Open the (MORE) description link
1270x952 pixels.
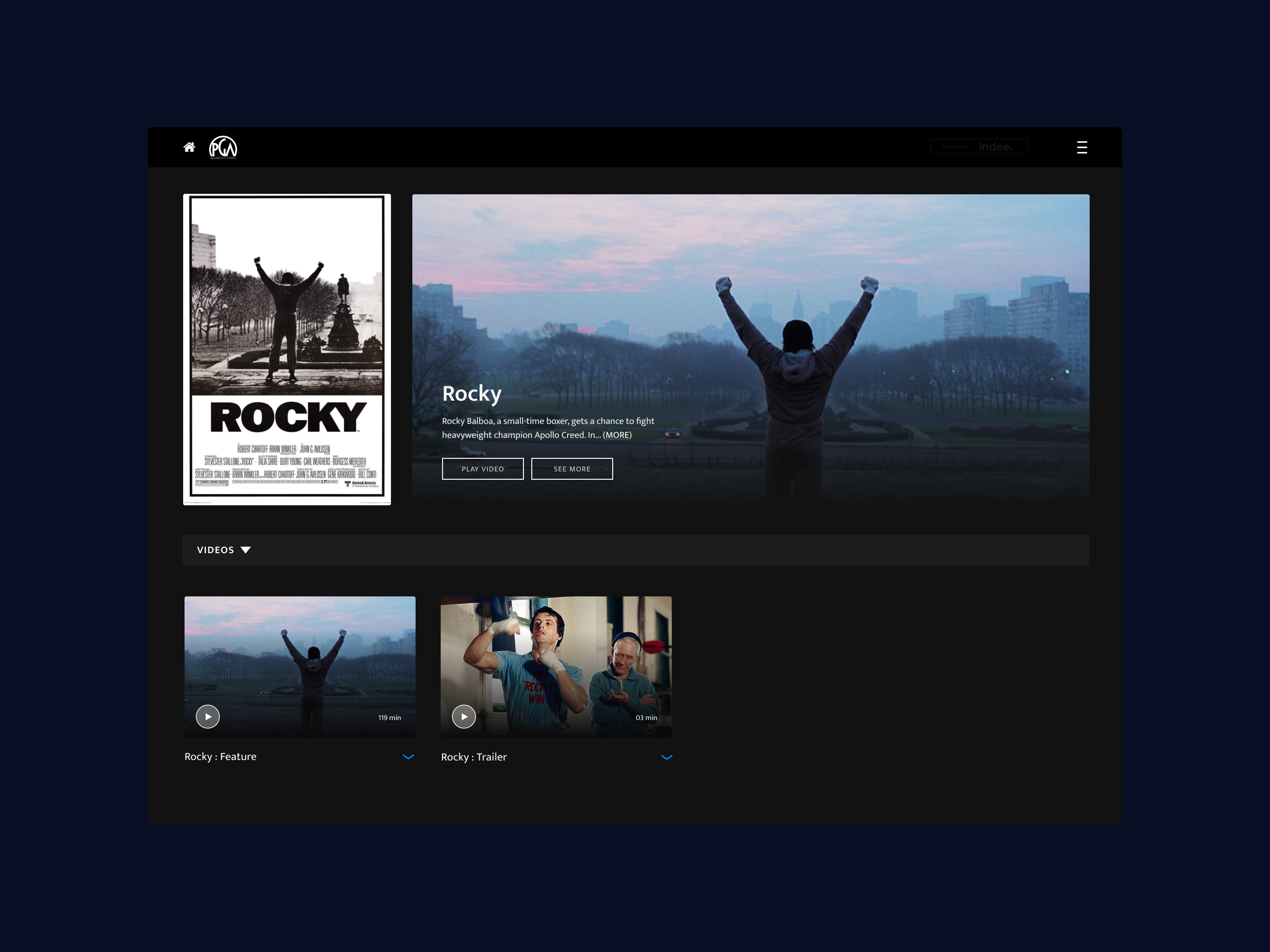pyautogui.click(x=617, y=435)
